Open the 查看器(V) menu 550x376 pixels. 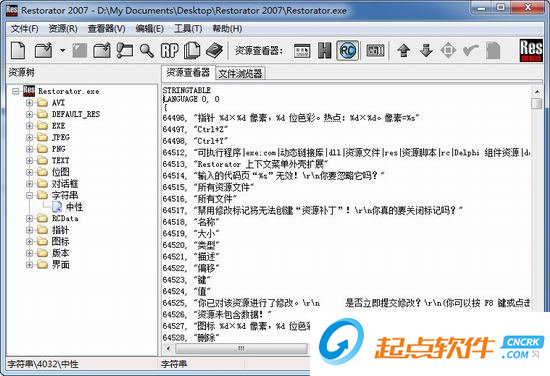[106, 28]
